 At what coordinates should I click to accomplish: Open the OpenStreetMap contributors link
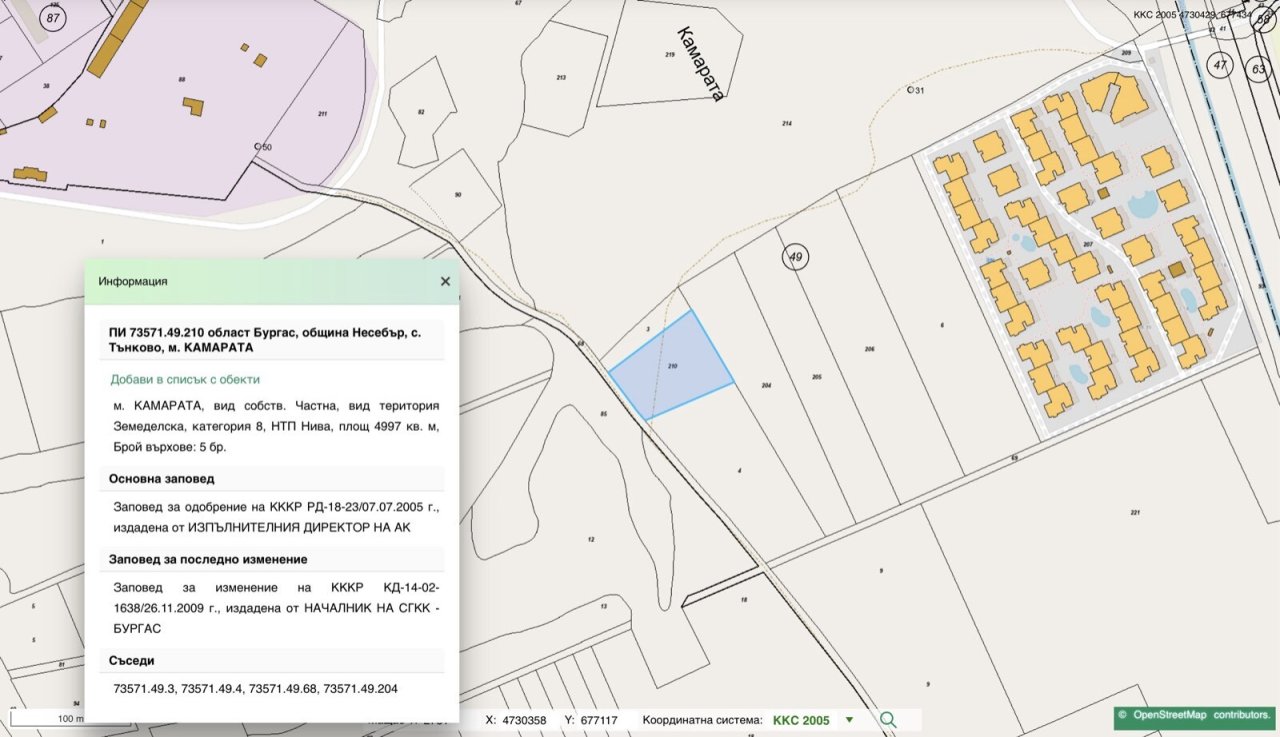[x=1195, y=716]
